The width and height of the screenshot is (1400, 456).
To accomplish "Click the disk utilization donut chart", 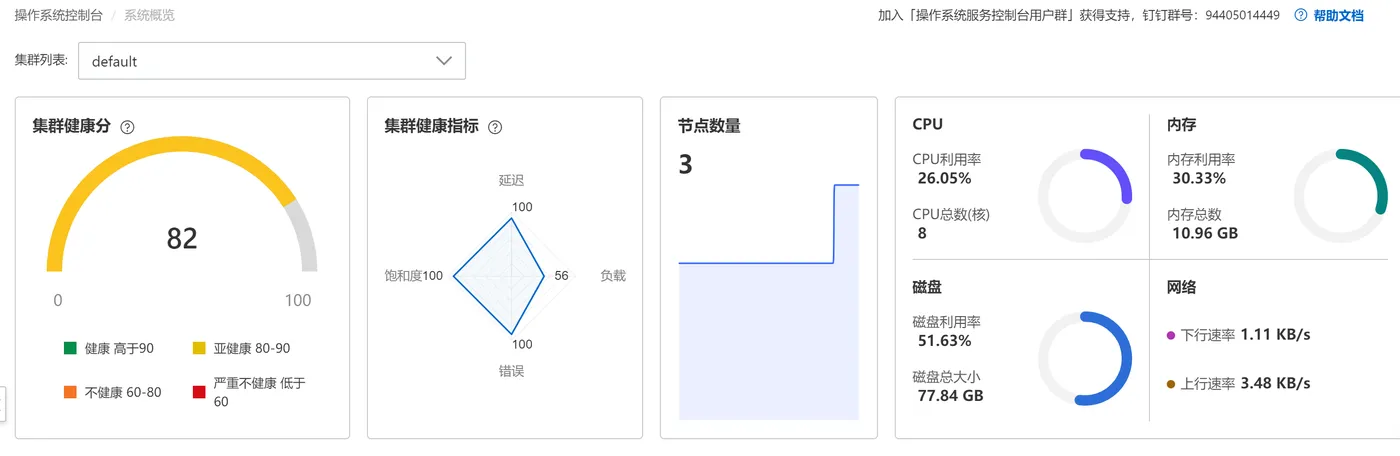I will tap(1084, 359).
